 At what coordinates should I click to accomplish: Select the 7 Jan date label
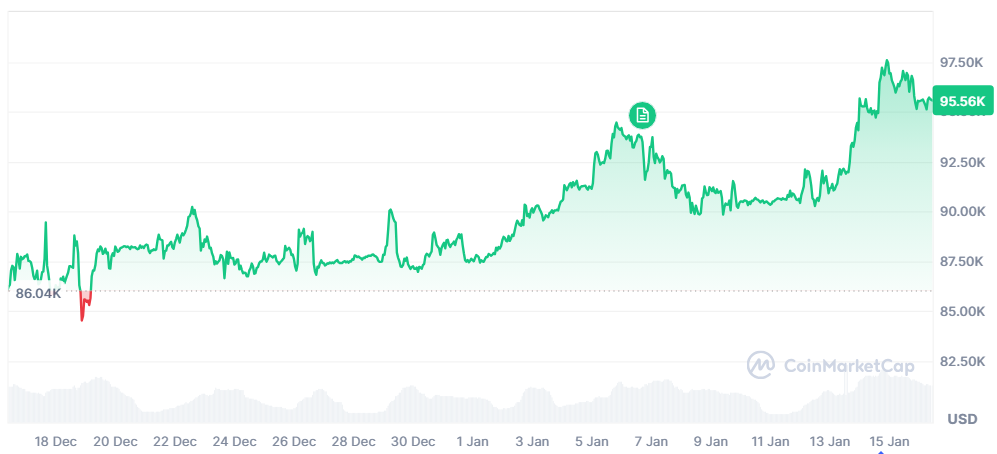pos(652,441)
